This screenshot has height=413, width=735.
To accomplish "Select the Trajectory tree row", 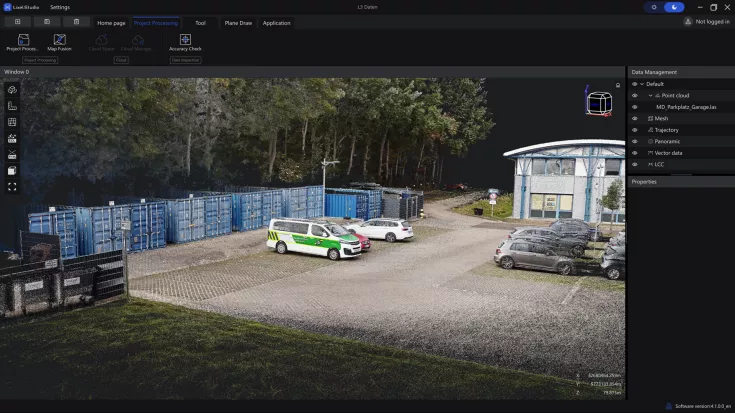I will point(681,130).
